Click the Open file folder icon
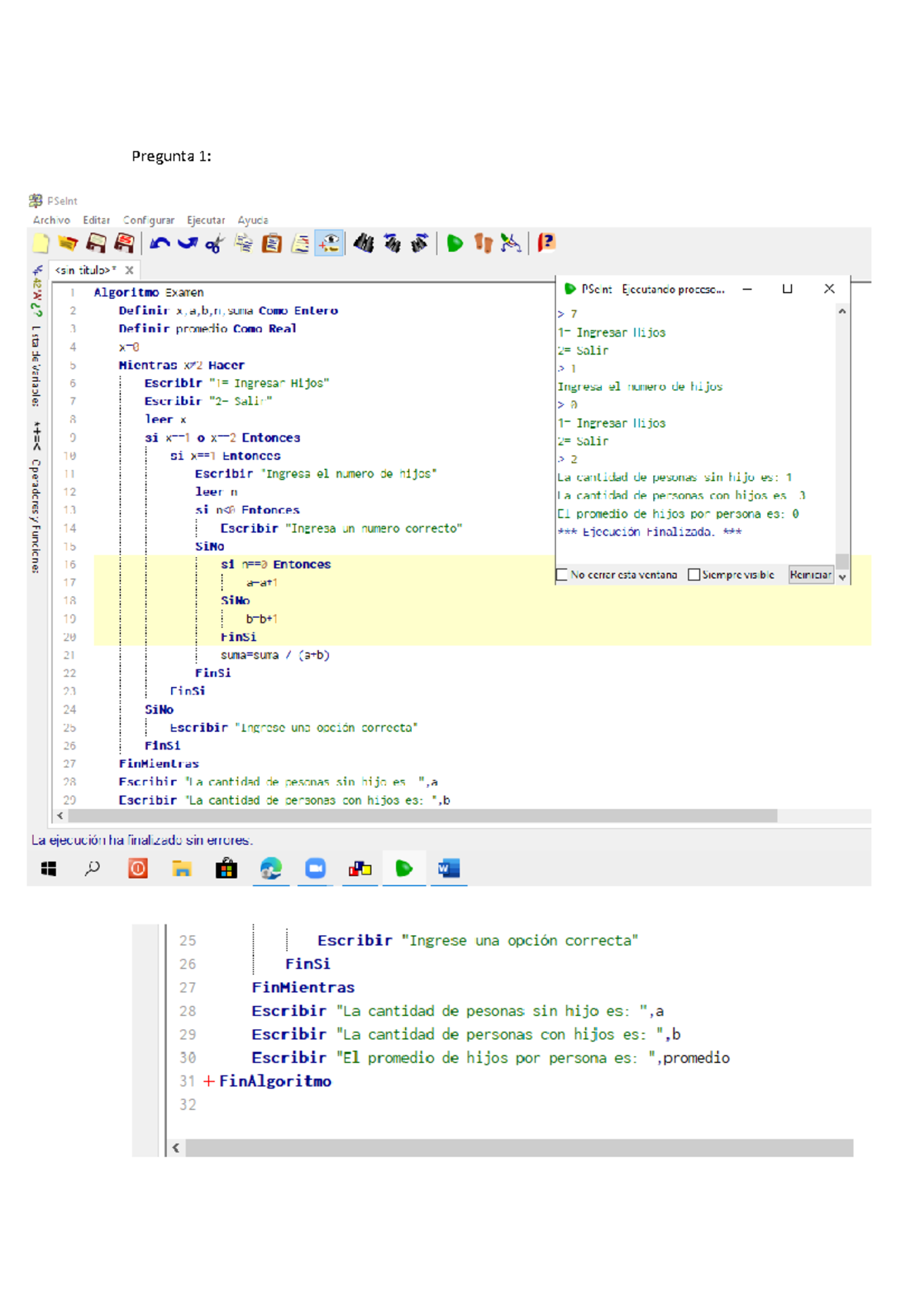 coord(68,244)
